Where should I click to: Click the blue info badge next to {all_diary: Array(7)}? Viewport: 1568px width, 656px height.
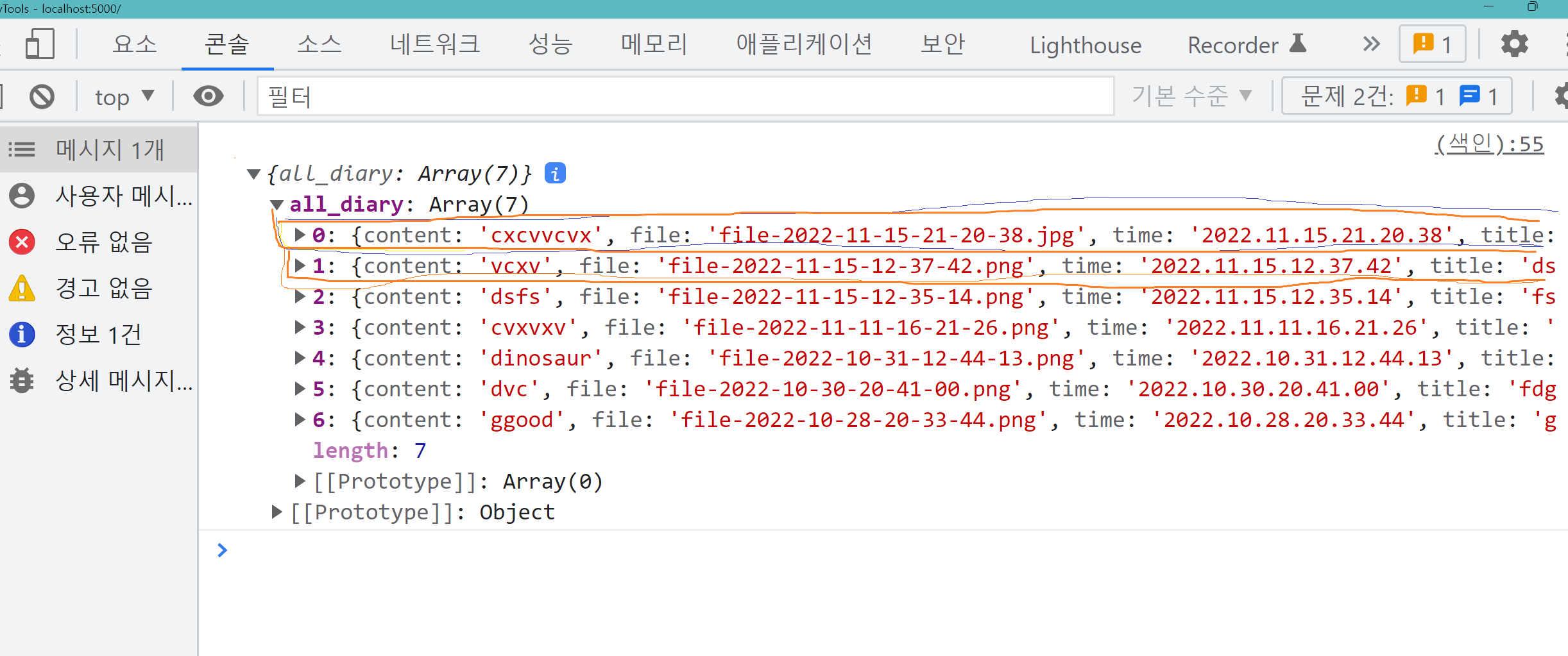(555, 173)
